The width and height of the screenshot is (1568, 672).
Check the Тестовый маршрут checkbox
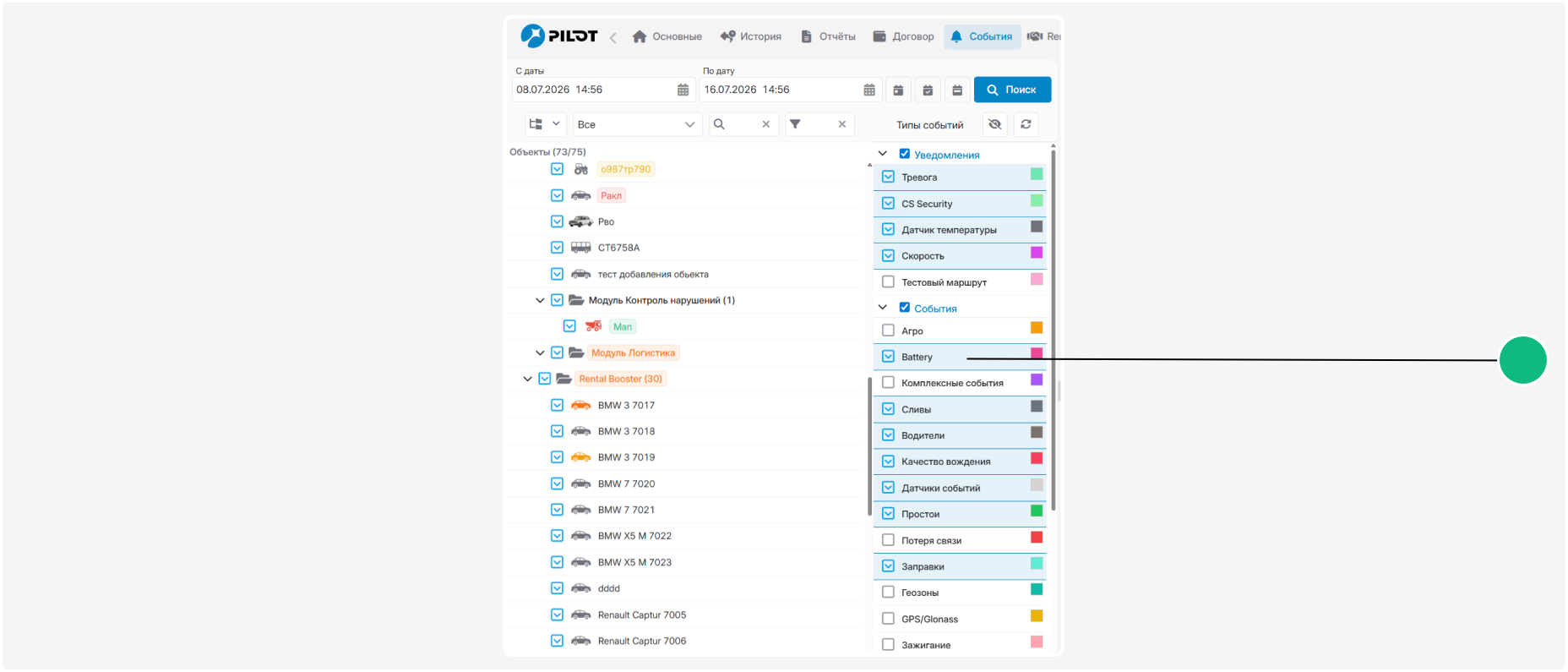pos(888,281)
